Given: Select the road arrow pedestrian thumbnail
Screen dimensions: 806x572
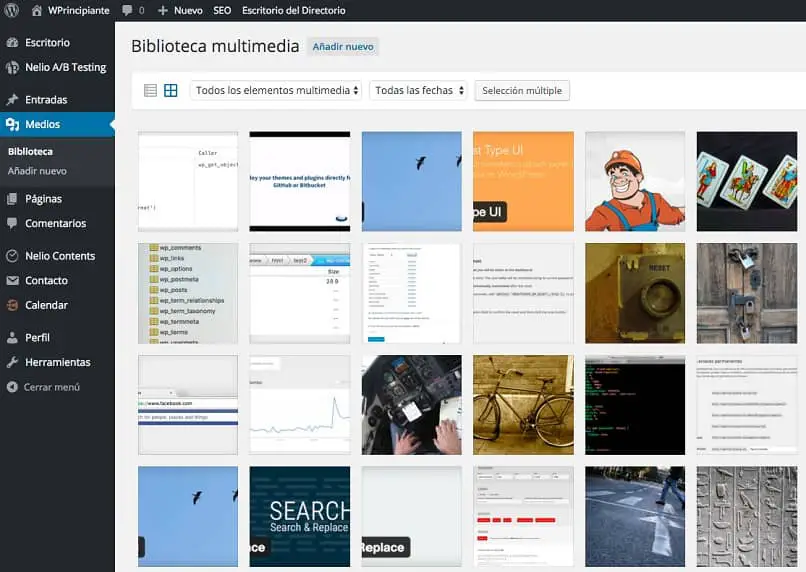Looking at the screenshot, I should 635,516.
